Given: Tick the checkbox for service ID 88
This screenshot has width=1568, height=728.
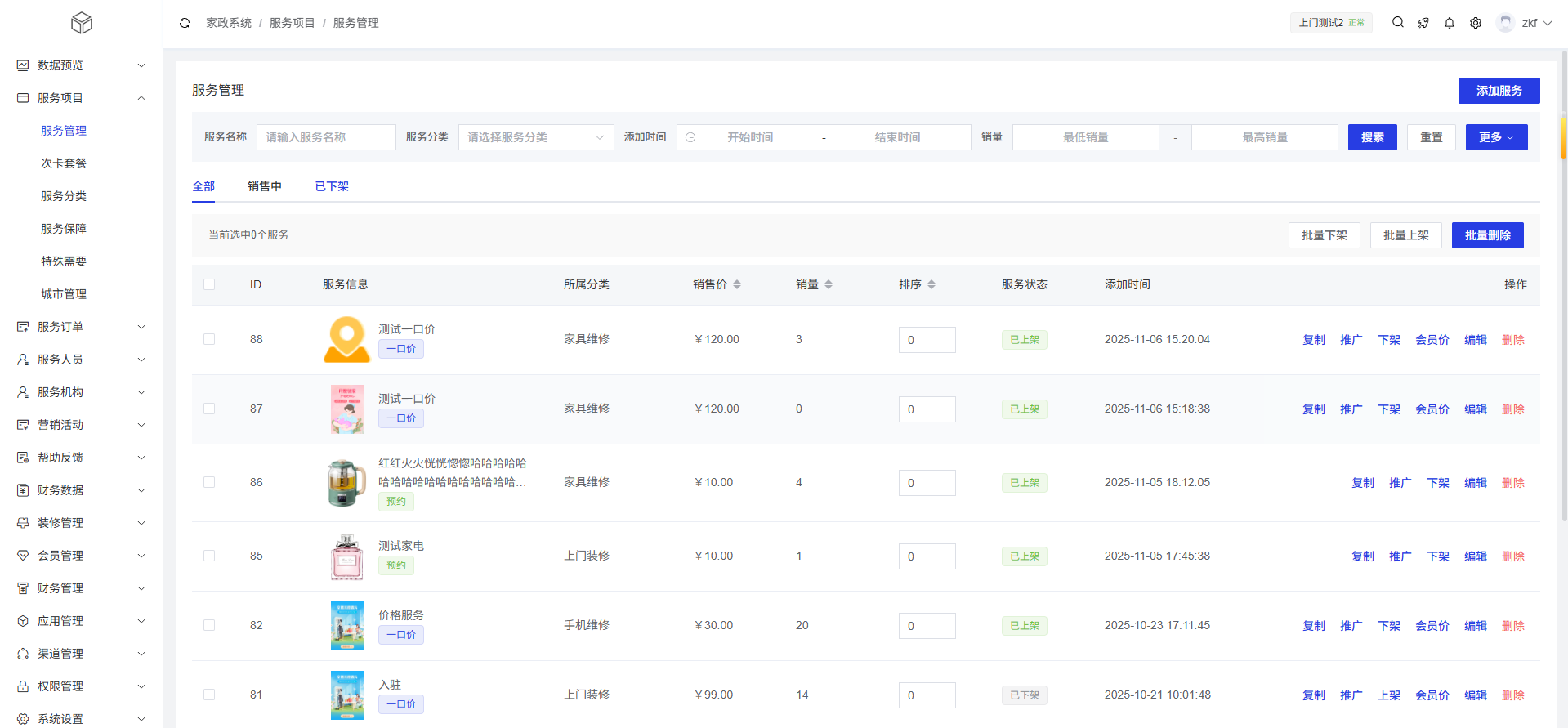Looking at the screenshot, I should click(209, 339).
